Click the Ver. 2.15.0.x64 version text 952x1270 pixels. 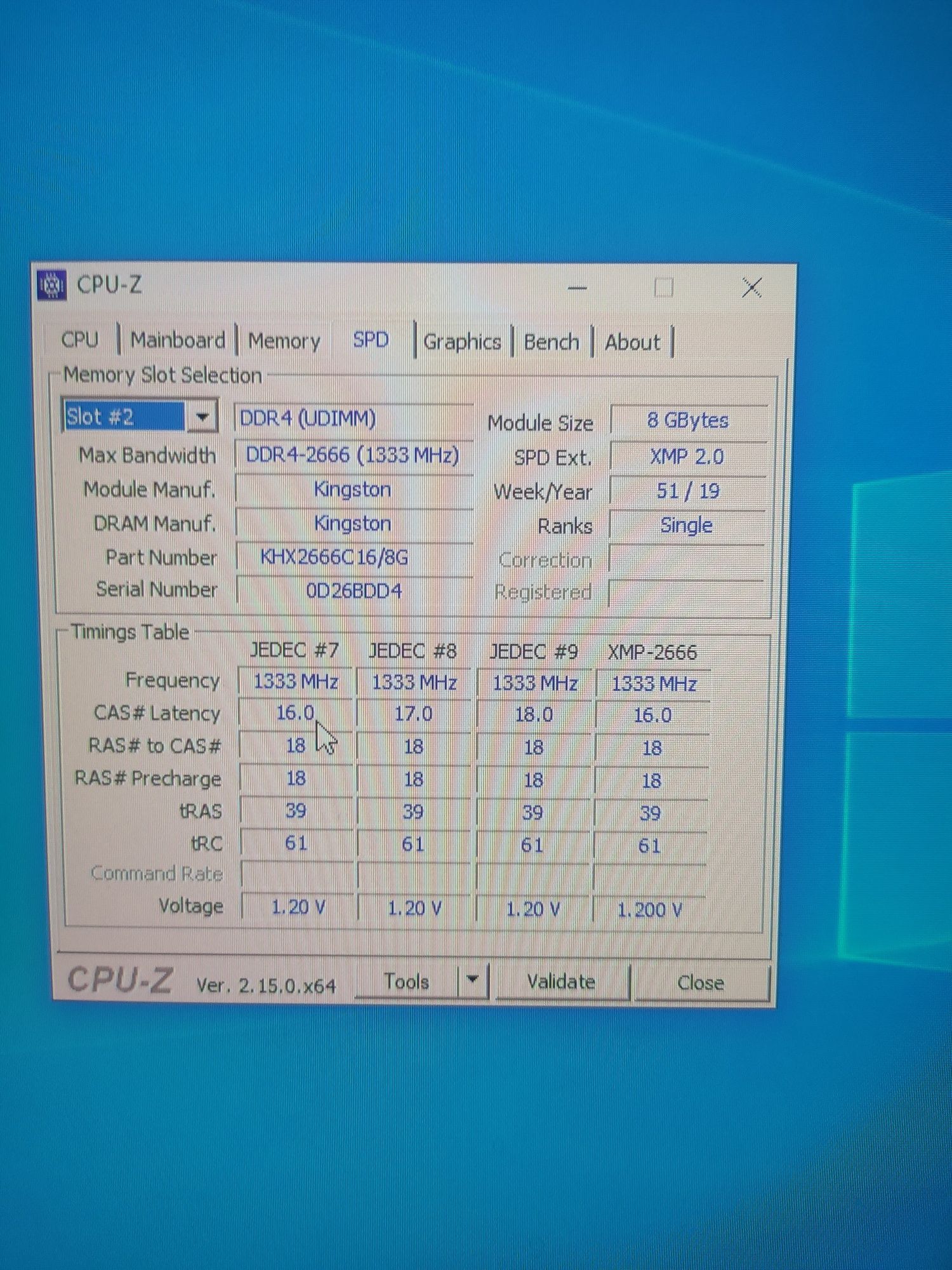point(266,986)
